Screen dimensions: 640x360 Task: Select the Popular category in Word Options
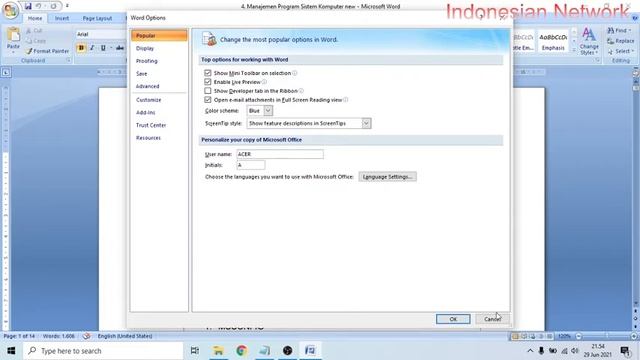coord(159,36)
